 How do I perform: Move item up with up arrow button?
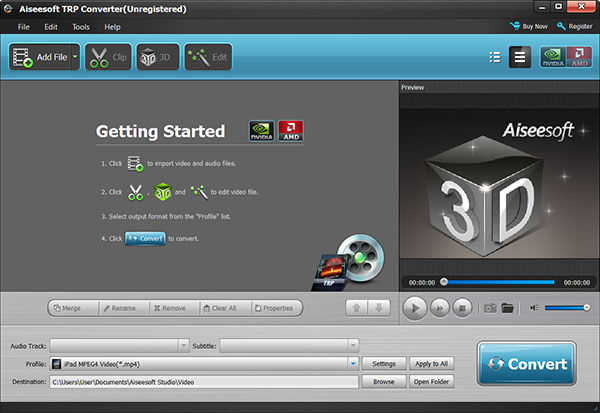356,308
